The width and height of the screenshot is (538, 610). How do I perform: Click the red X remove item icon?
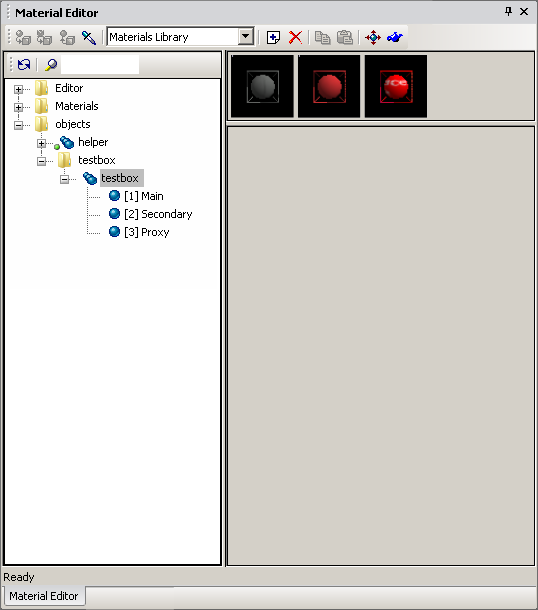point(296,37)
